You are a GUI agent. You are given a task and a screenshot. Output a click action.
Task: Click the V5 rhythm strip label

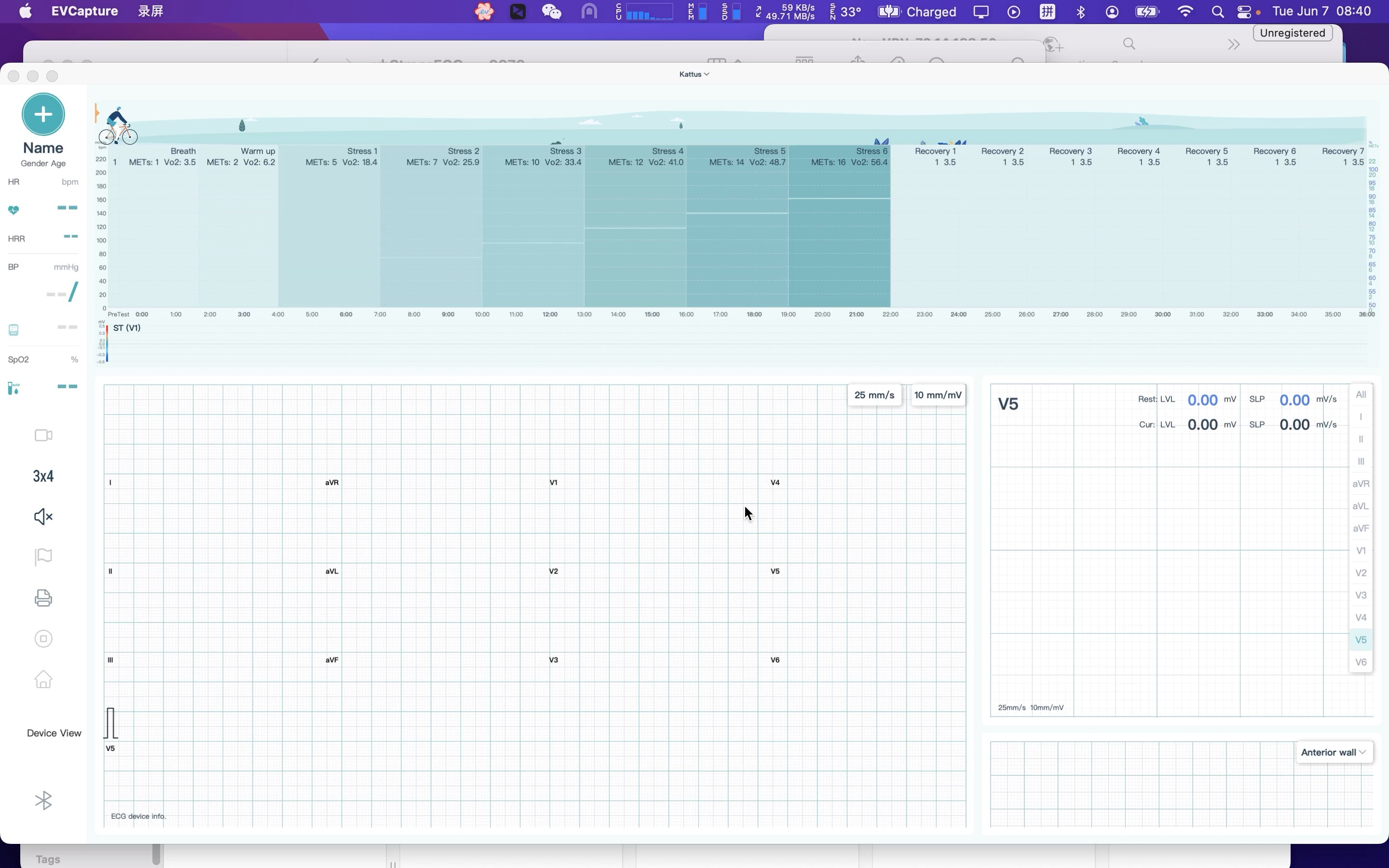pos(110,748)
